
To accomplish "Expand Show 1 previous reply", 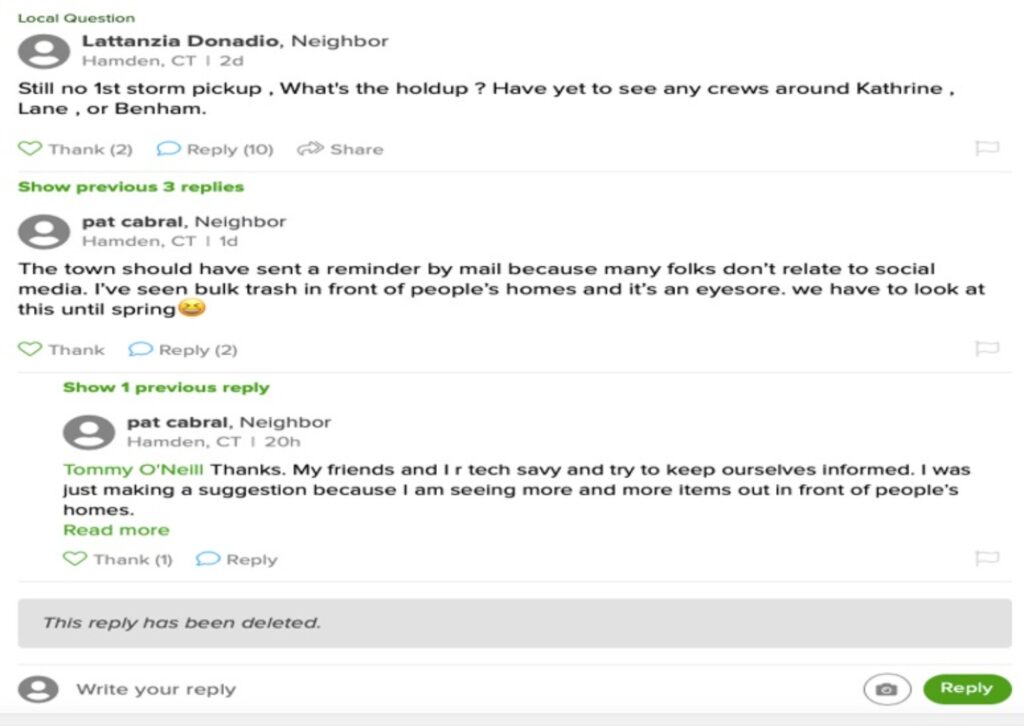I will (x=166, y=387).
